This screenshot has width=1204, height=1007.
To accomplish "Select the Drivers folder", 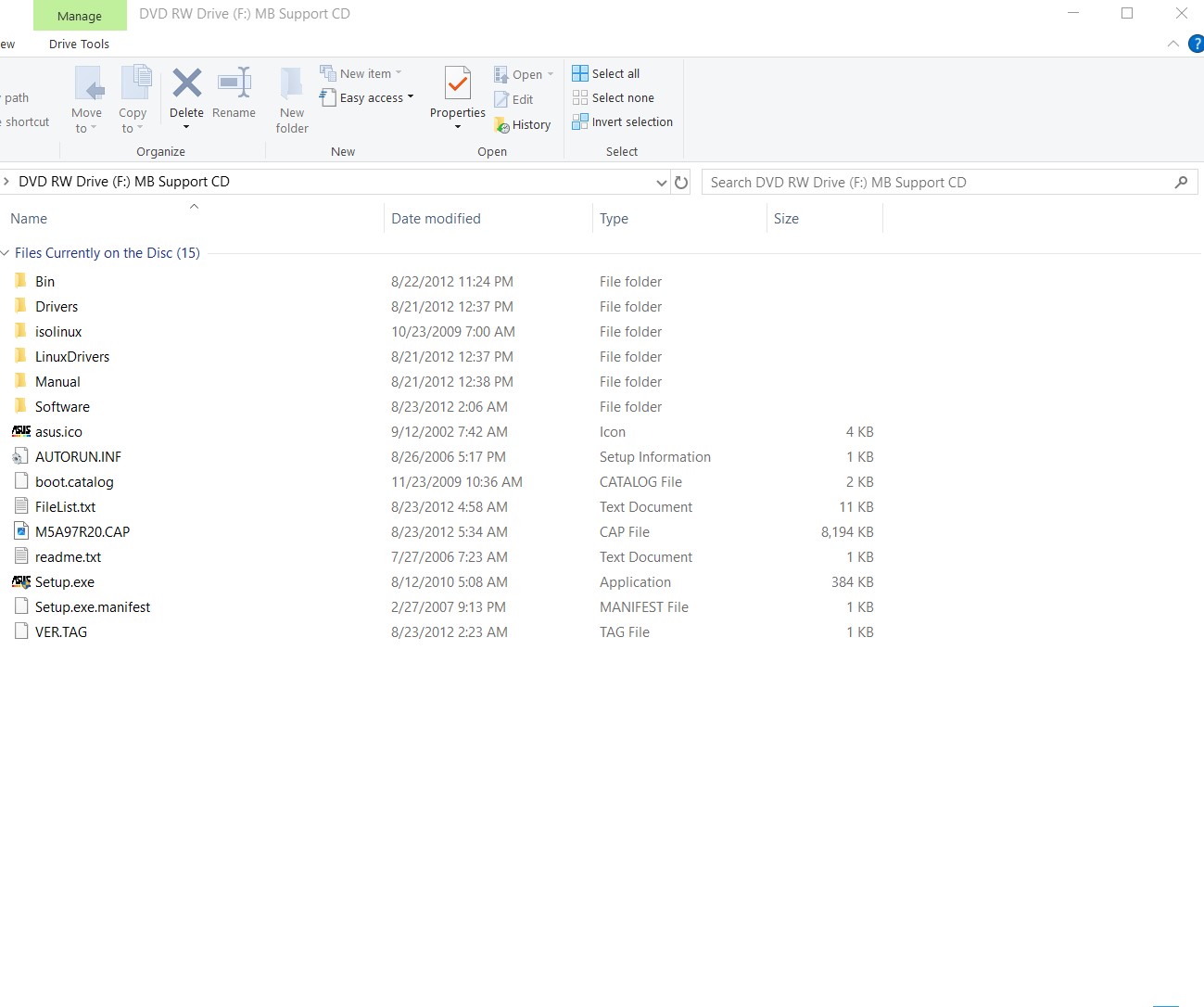I will 57,307.
